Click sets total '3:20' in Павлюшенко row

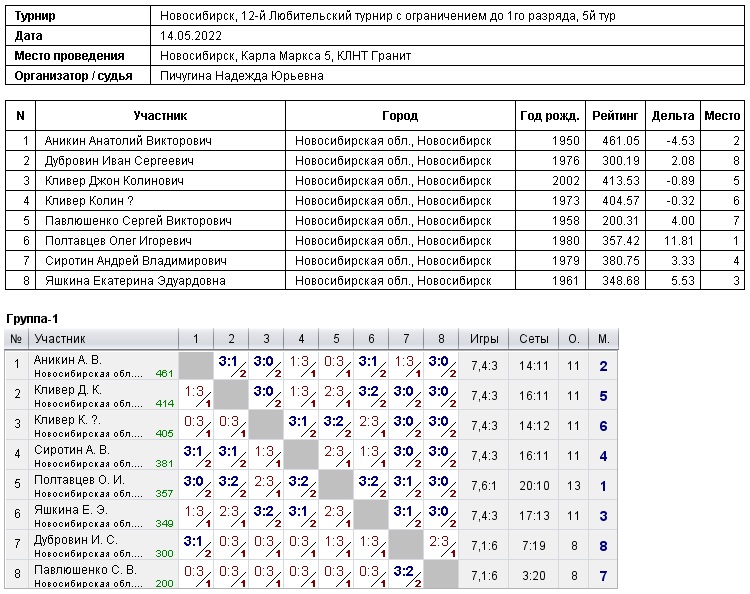point(534,576)
